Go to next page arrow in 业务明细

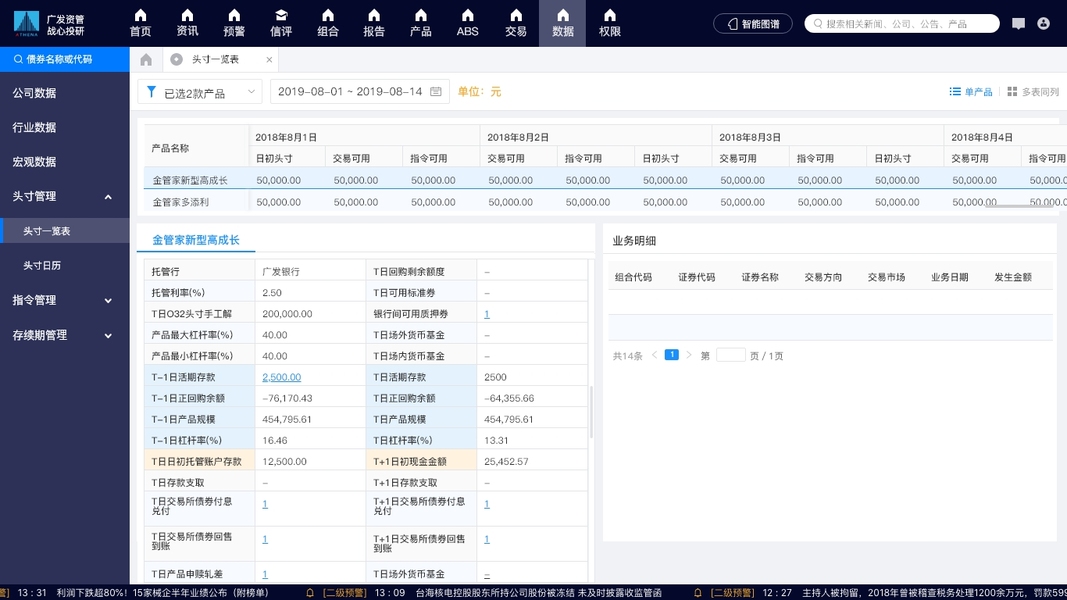689,355
